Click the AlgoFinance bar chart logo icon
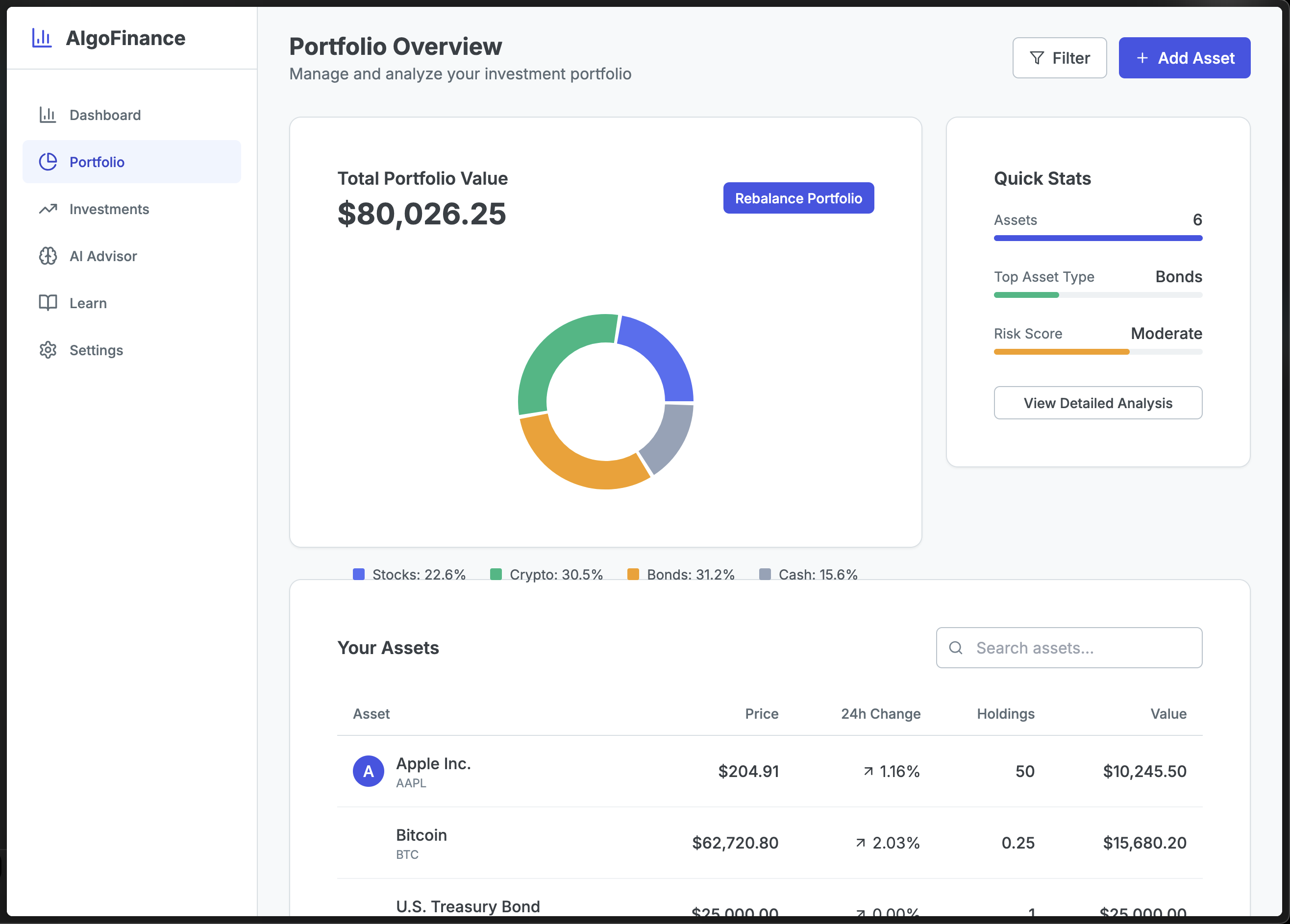 tap(42, 38)
